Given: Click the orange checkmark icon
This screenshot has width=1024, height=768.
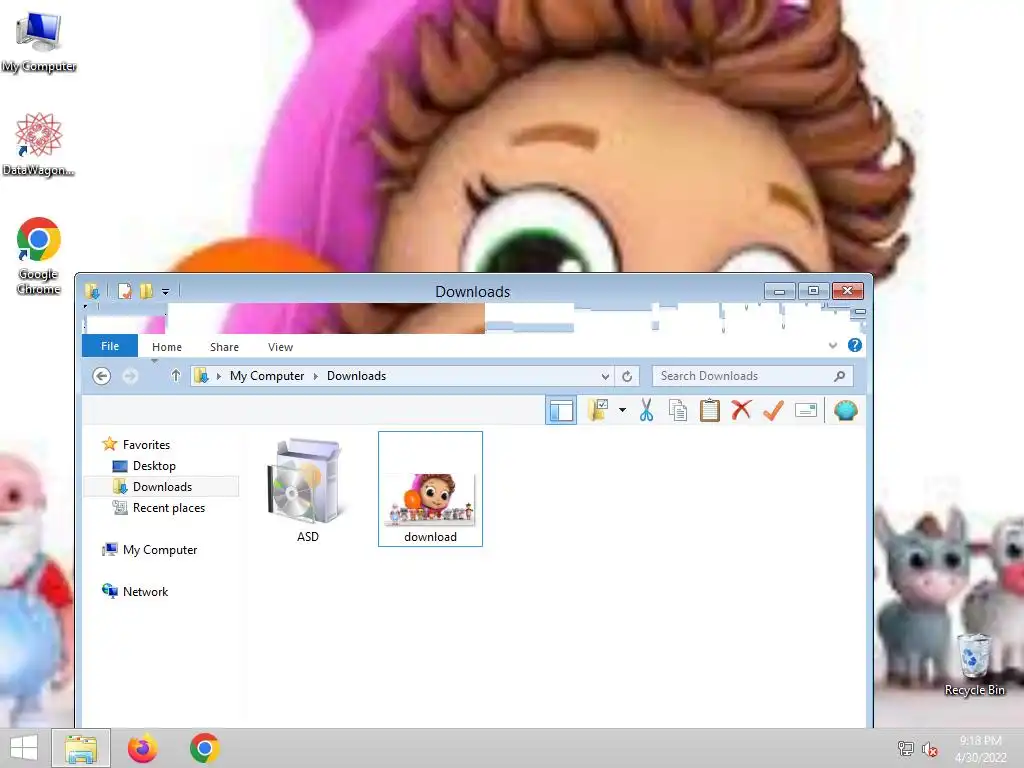Looking at the screenshot, I should click(773, 411).
